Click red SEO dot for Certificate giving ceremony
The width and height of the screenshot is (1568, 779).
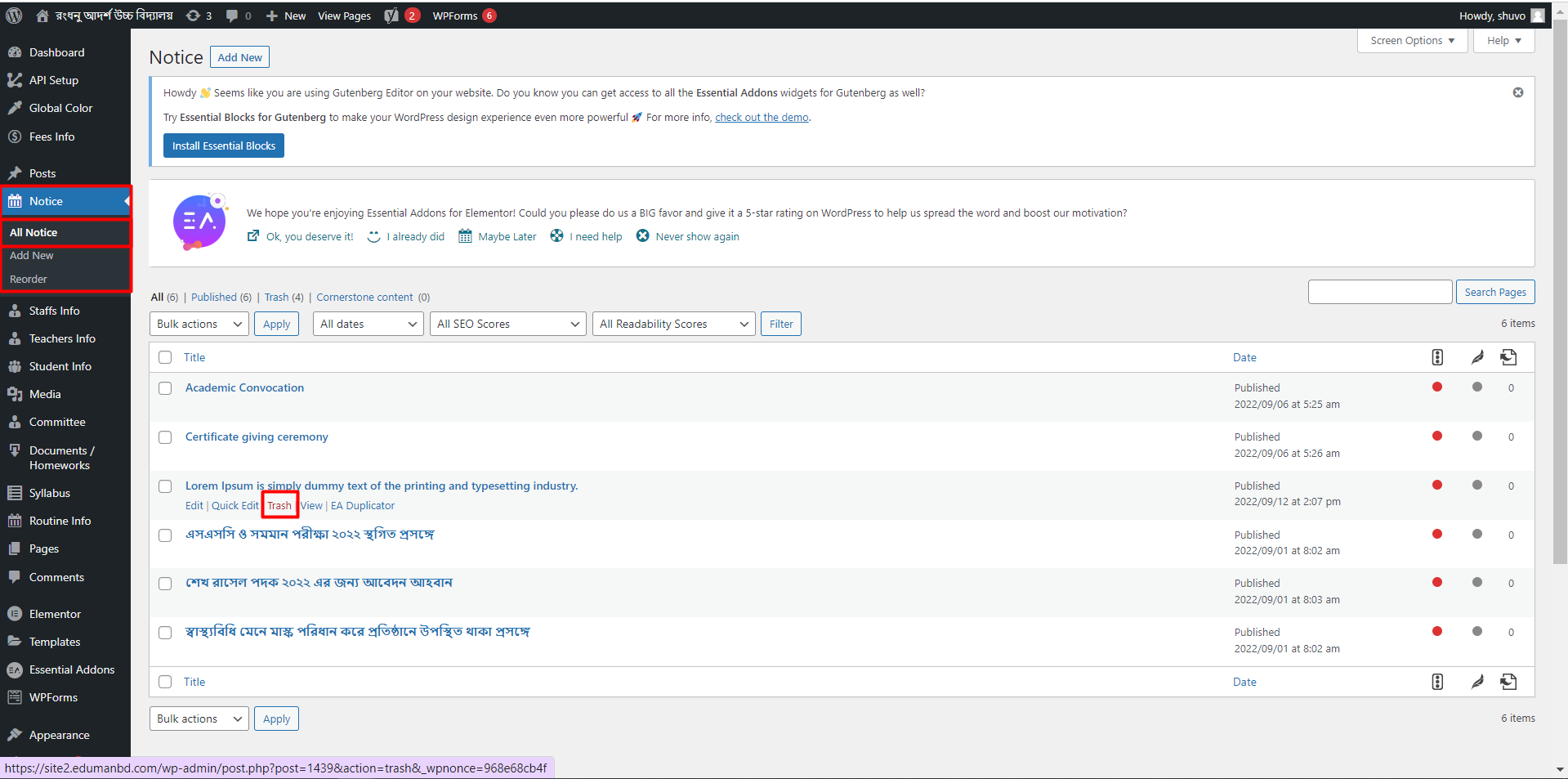coord(1437,437)
